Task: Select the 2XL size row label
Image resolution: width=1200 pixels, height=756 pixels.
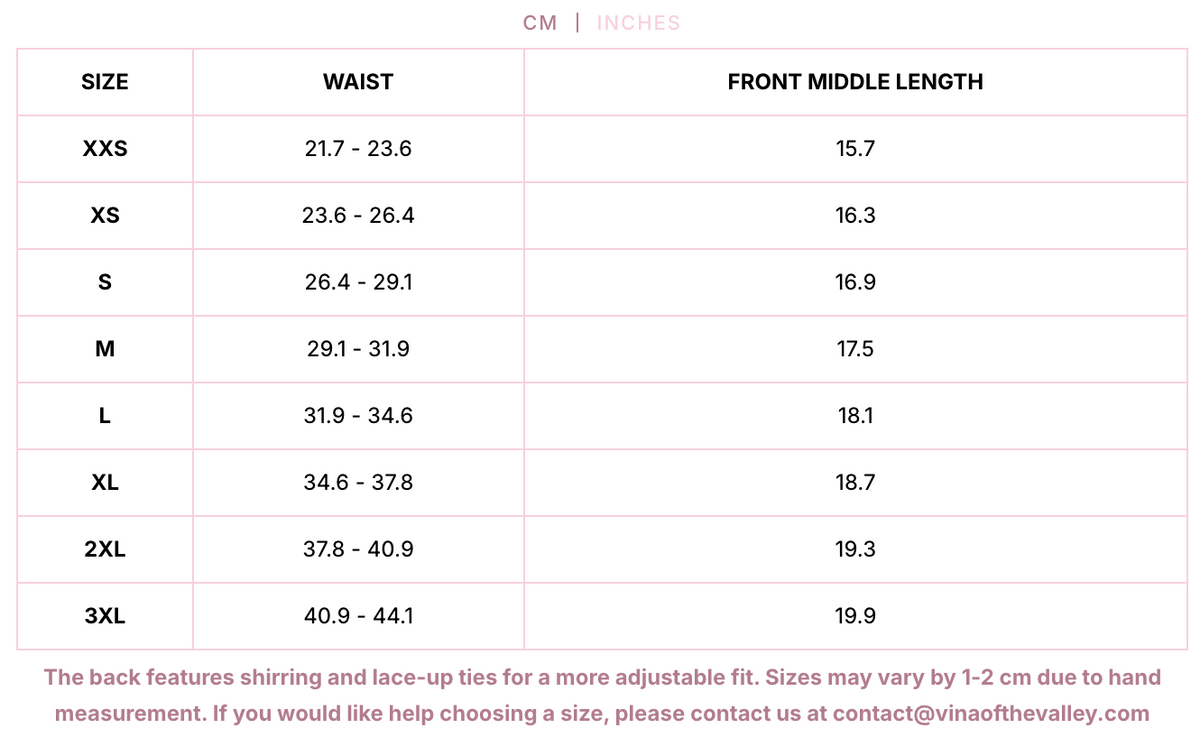Action: pyautogui.click(x=105, y=549)
